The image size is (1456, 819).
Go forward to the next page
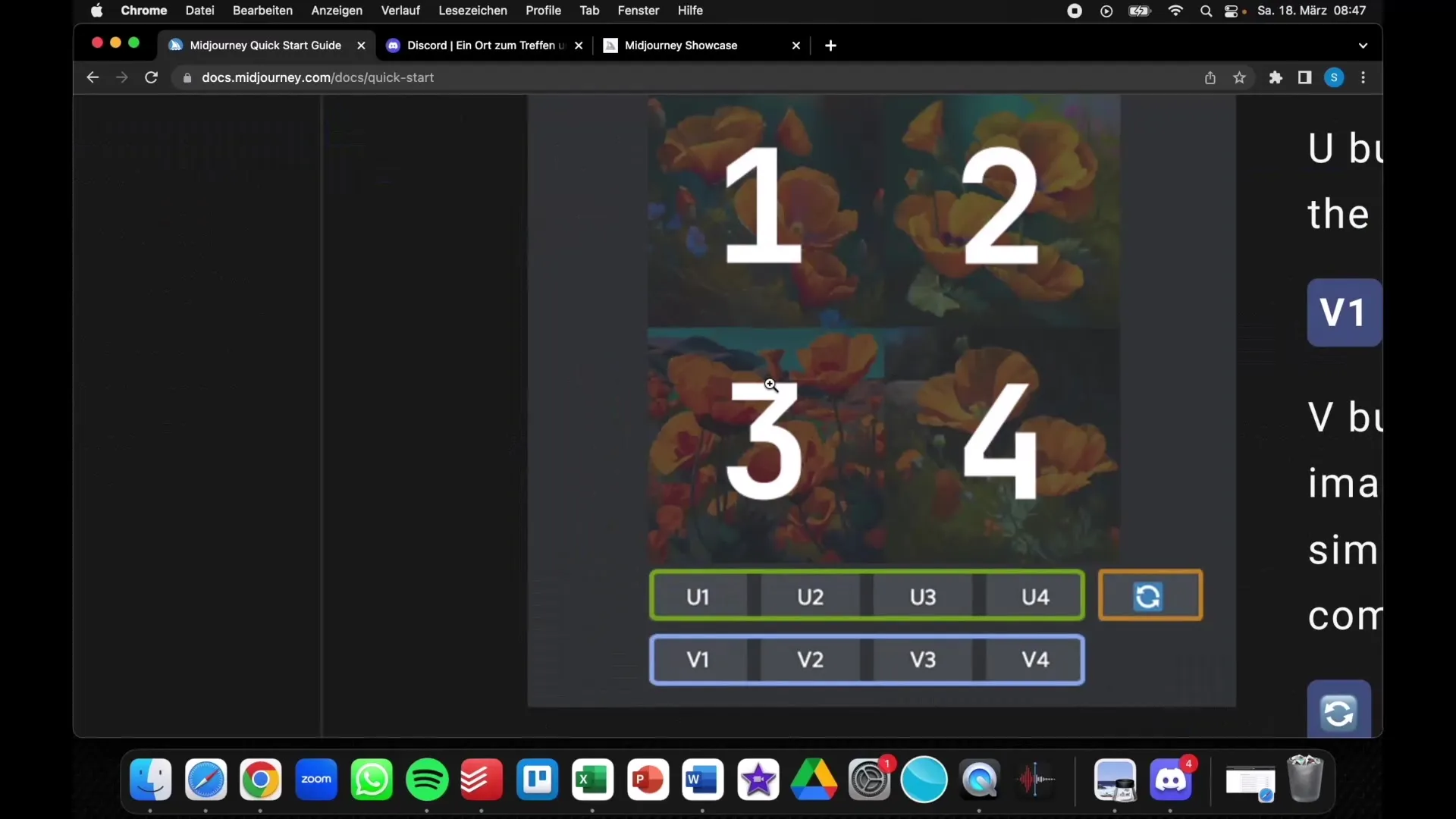pos(121,77)
